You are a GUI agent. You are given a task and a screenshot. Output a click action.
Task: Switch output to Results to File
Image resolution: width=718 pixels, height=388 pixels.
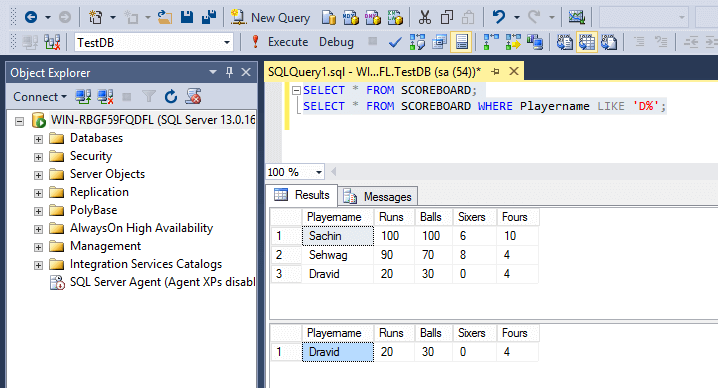click(x=609, y=43)
